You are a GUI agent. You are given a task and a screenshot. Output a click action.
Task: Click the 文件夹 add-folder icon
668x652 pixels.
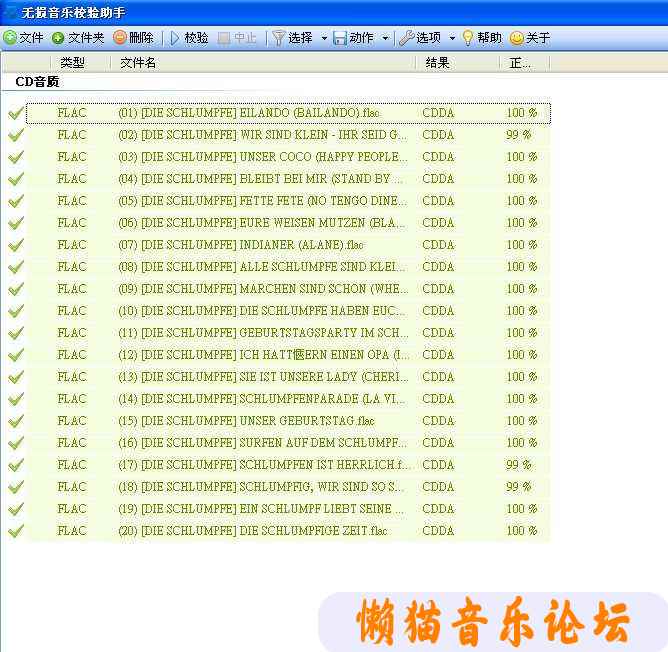coord(58,38)
